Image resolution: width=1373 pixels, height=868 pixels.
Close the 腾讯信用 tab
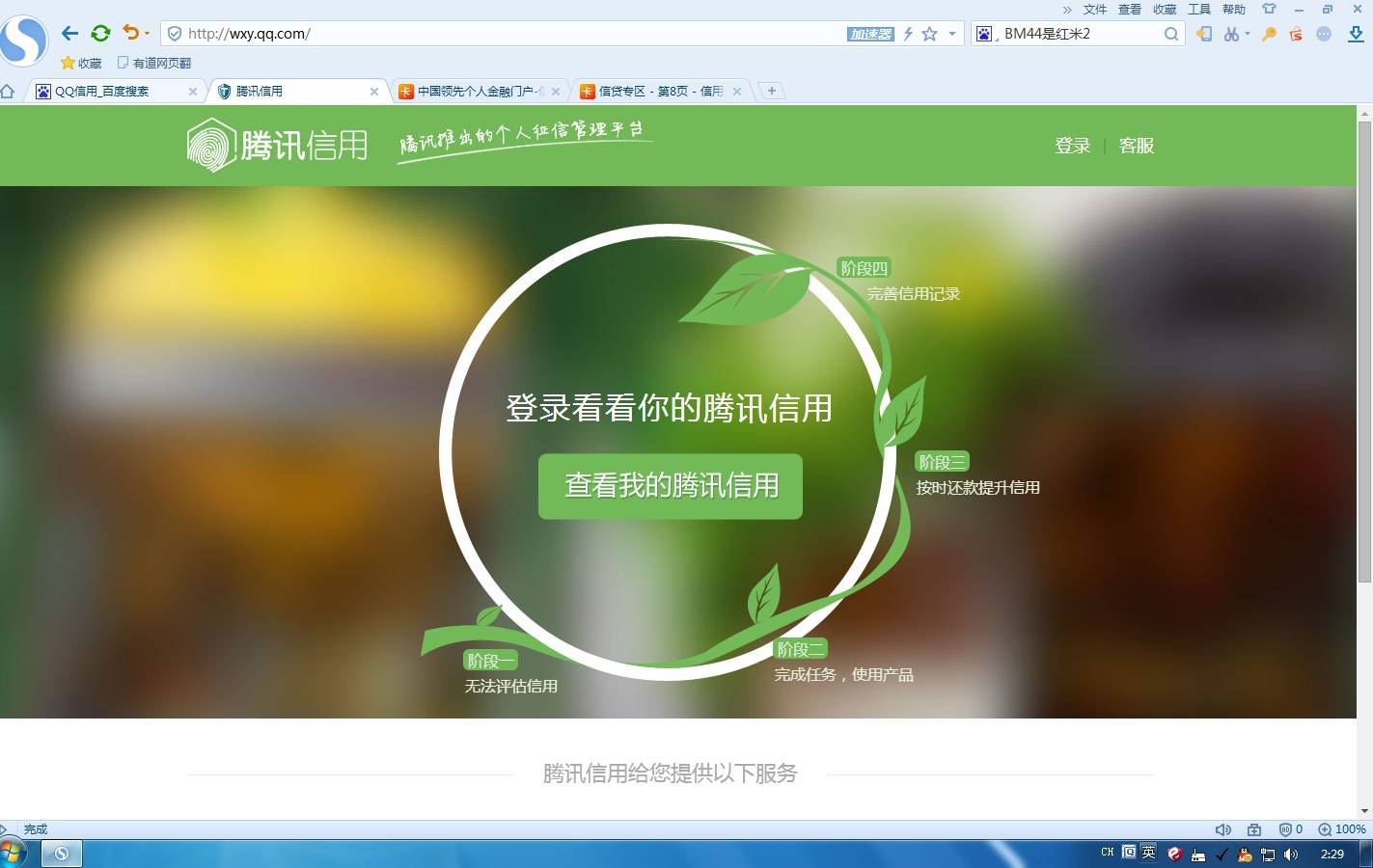(374, 92)
